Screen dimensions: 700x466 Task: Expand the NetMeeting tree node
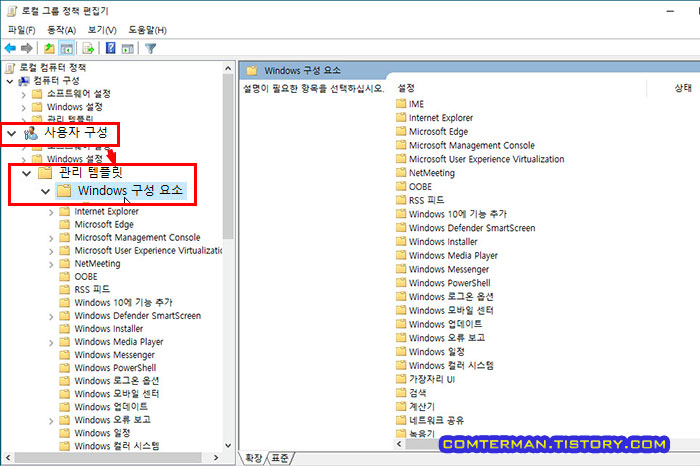(x=51, y=265)
